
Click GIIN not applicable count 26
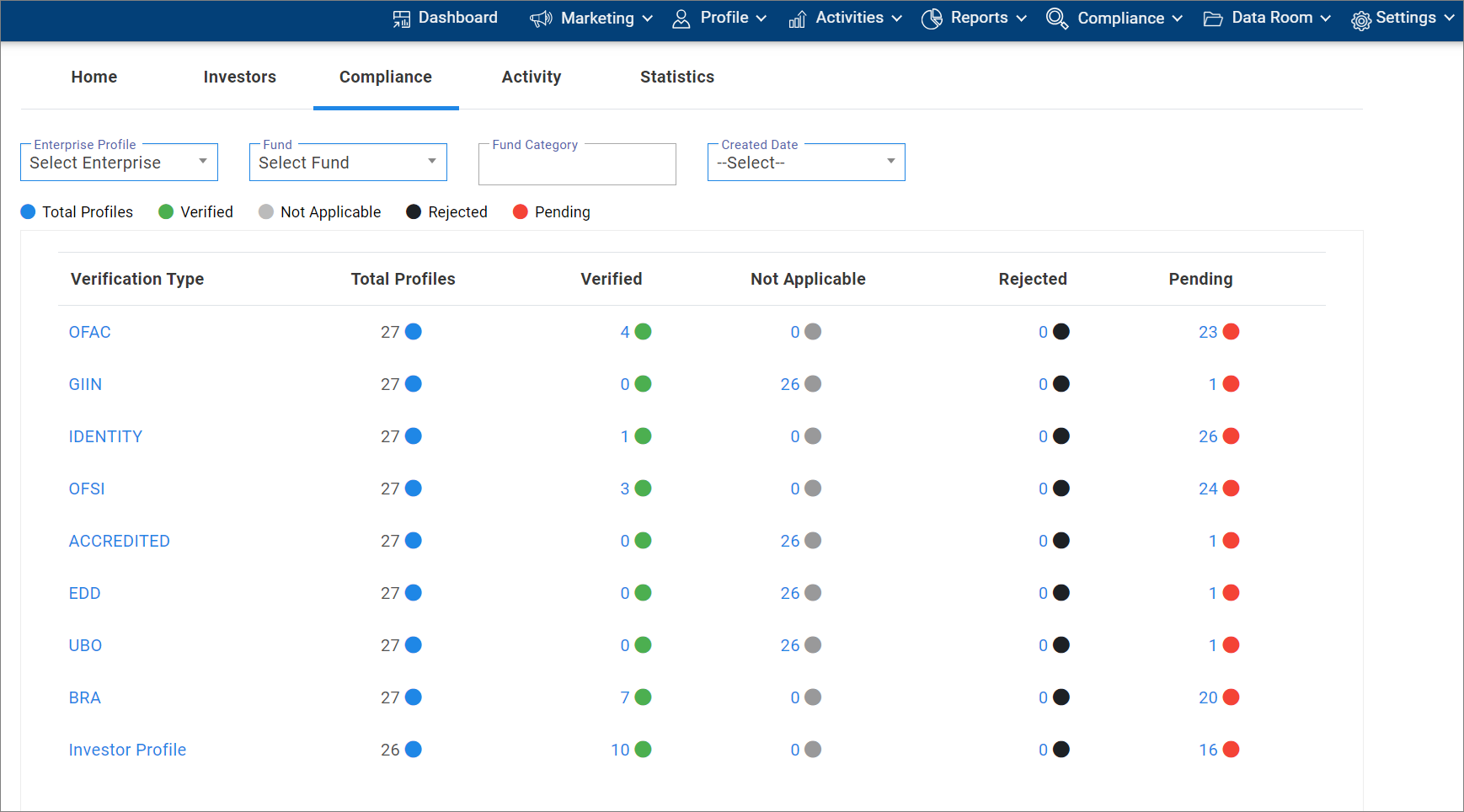tap(790, 384)
